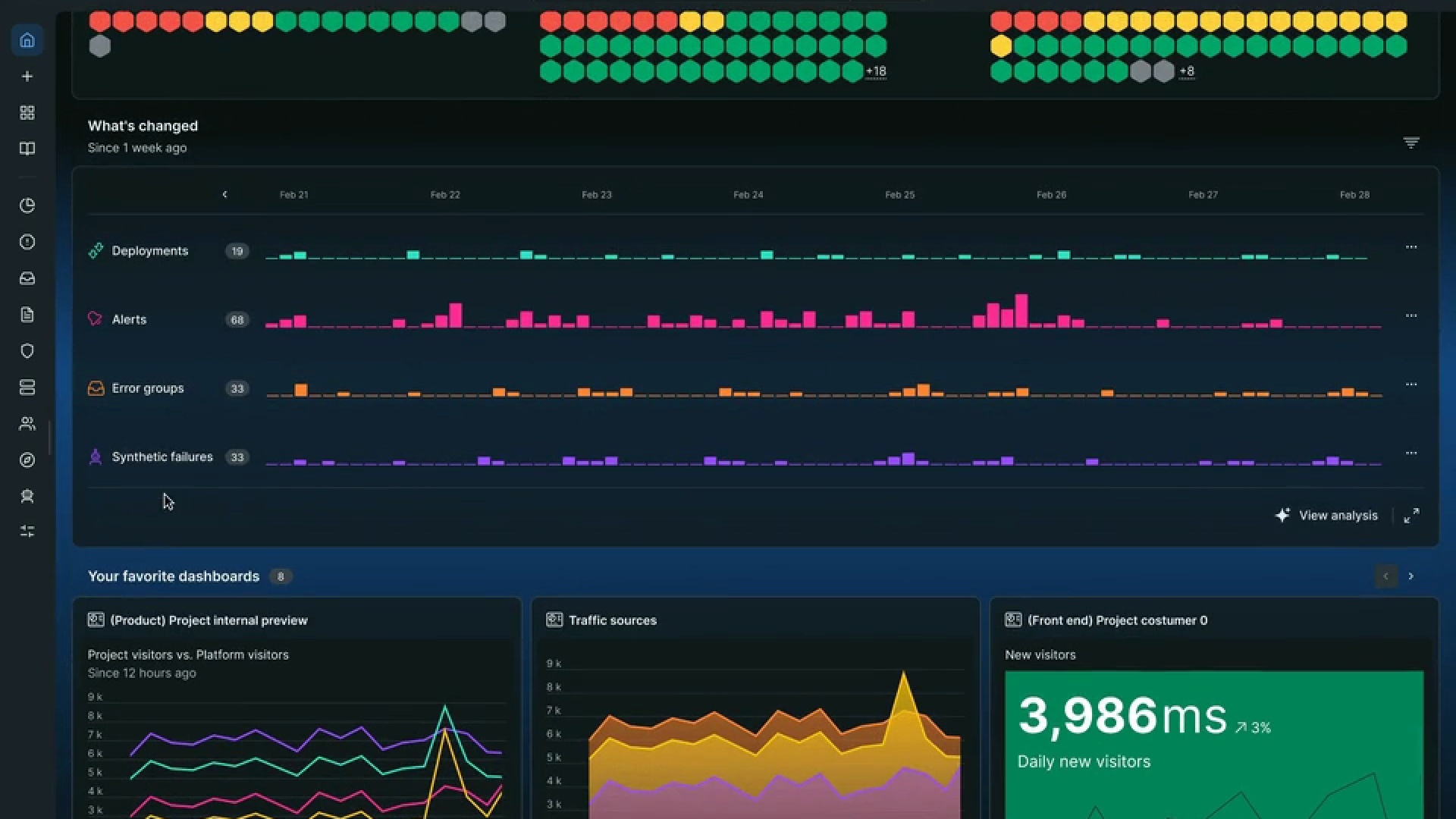Click the green Daily new visitors tile

pyautogui.click(x=1213, y=743)
